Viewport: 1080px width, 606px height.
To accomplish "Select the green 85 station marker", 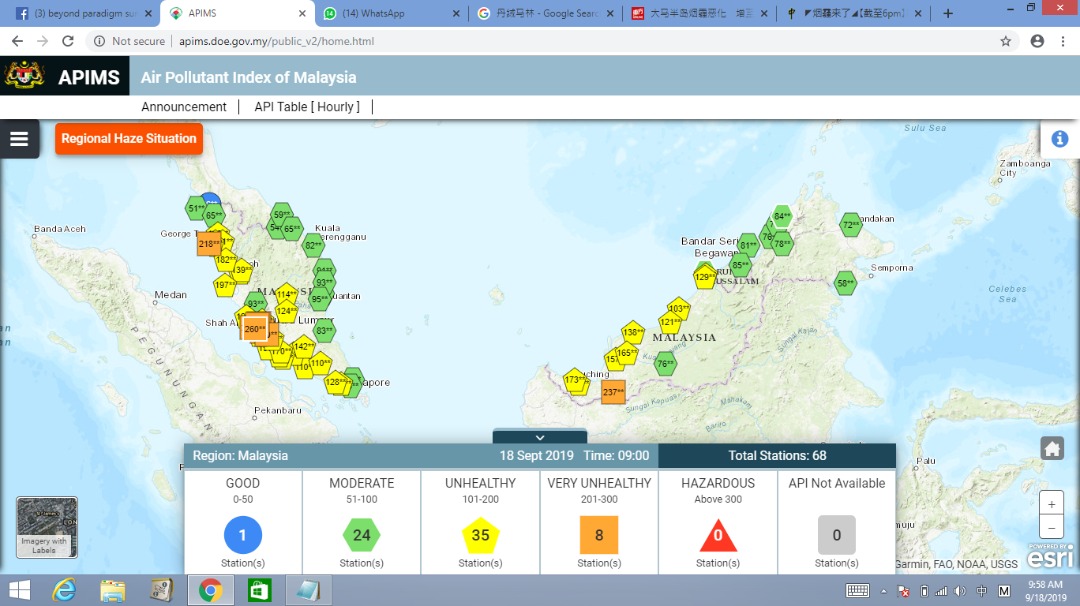I will coord(740,265).
